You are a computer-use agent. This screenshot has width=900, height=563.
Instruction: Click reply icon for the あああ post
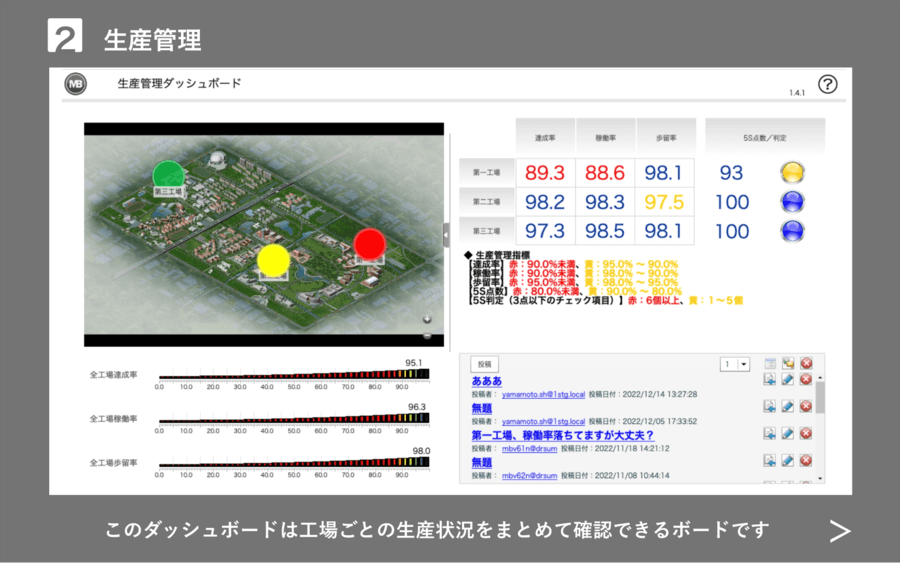tap(770, 379)
